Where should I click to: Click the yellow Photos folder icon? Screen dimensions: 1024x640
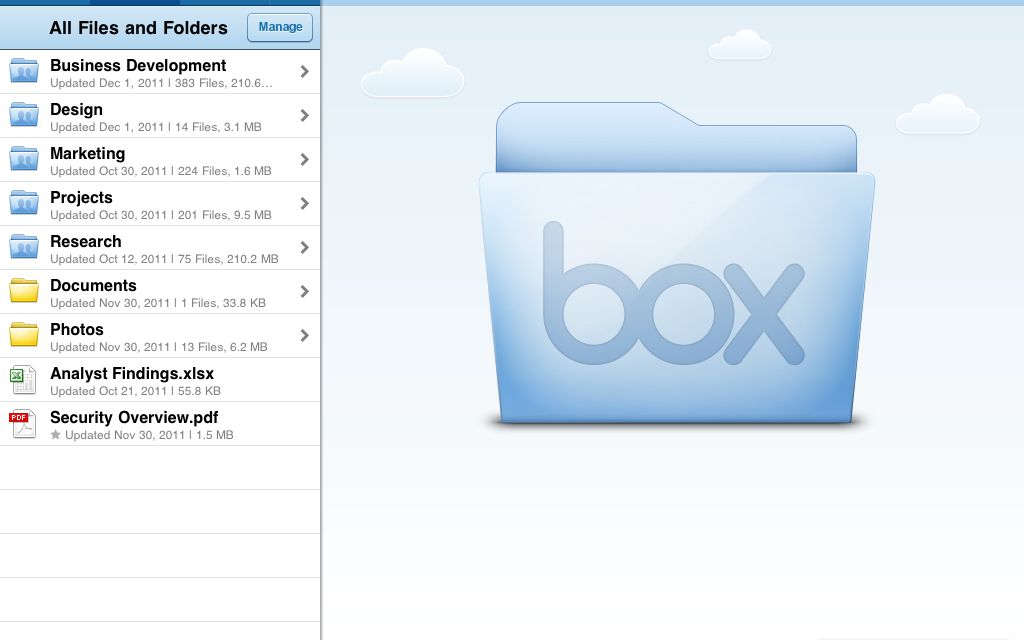[x=24, y=335]
